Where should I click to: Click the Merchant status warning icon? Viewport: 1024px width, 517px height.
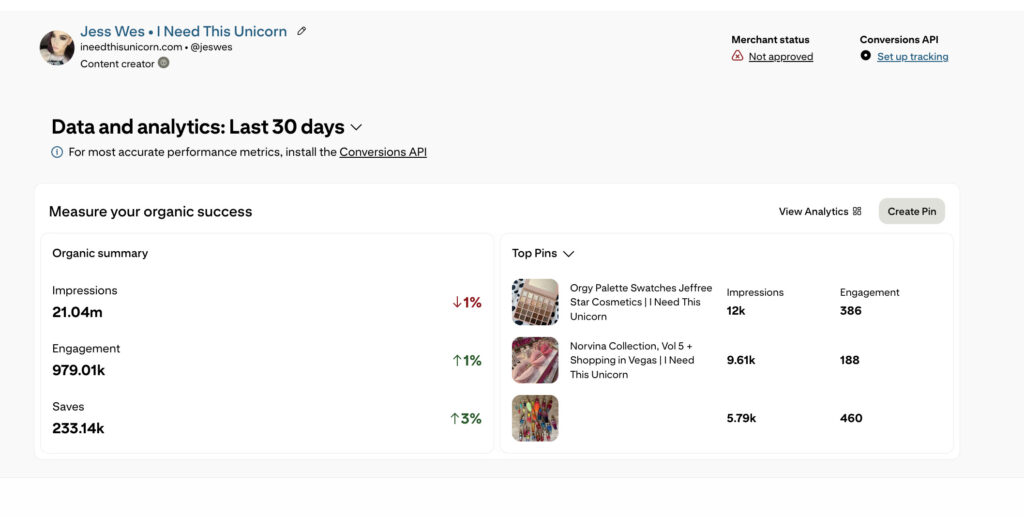point(738,56)
